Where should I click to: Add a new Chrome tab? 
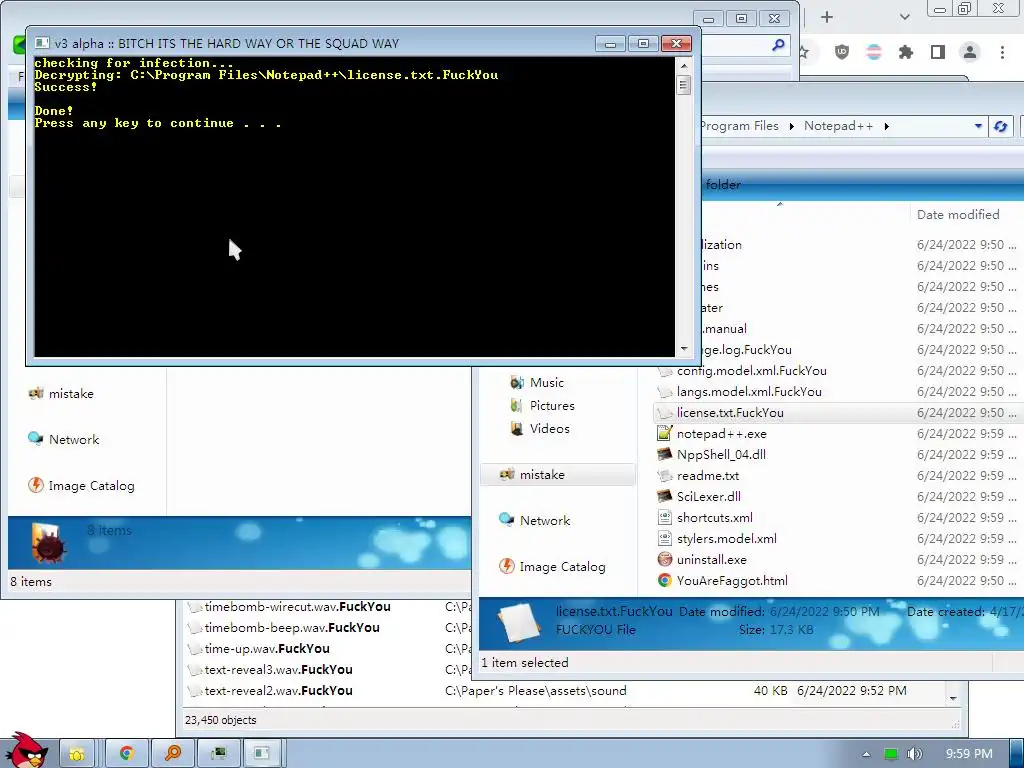[x=827, y=17]
